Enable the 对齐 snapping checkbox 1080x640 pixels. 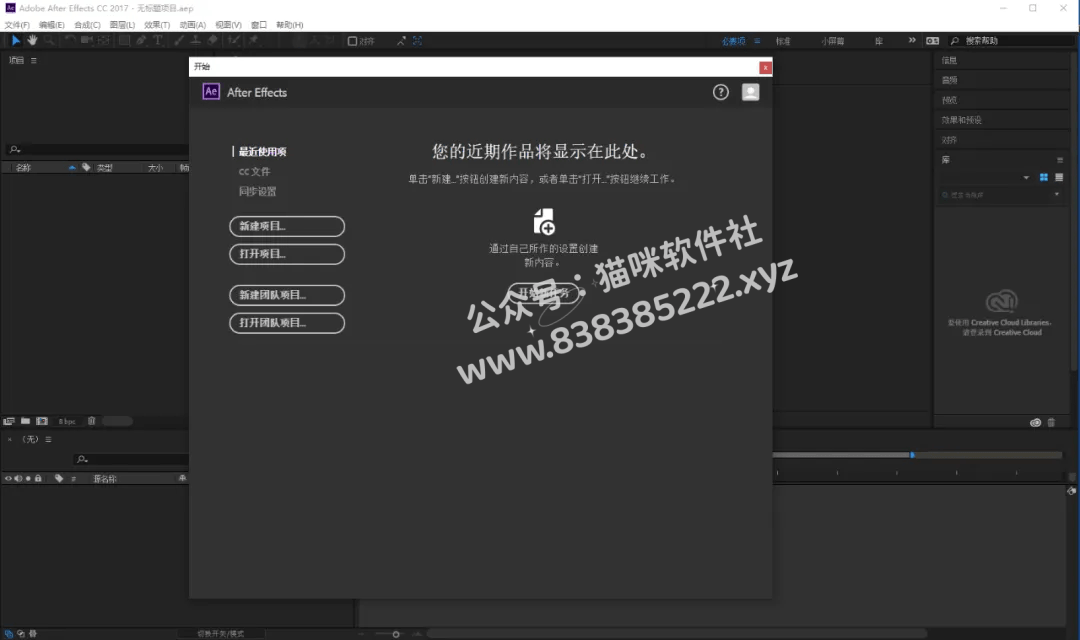tap(352, 41)
